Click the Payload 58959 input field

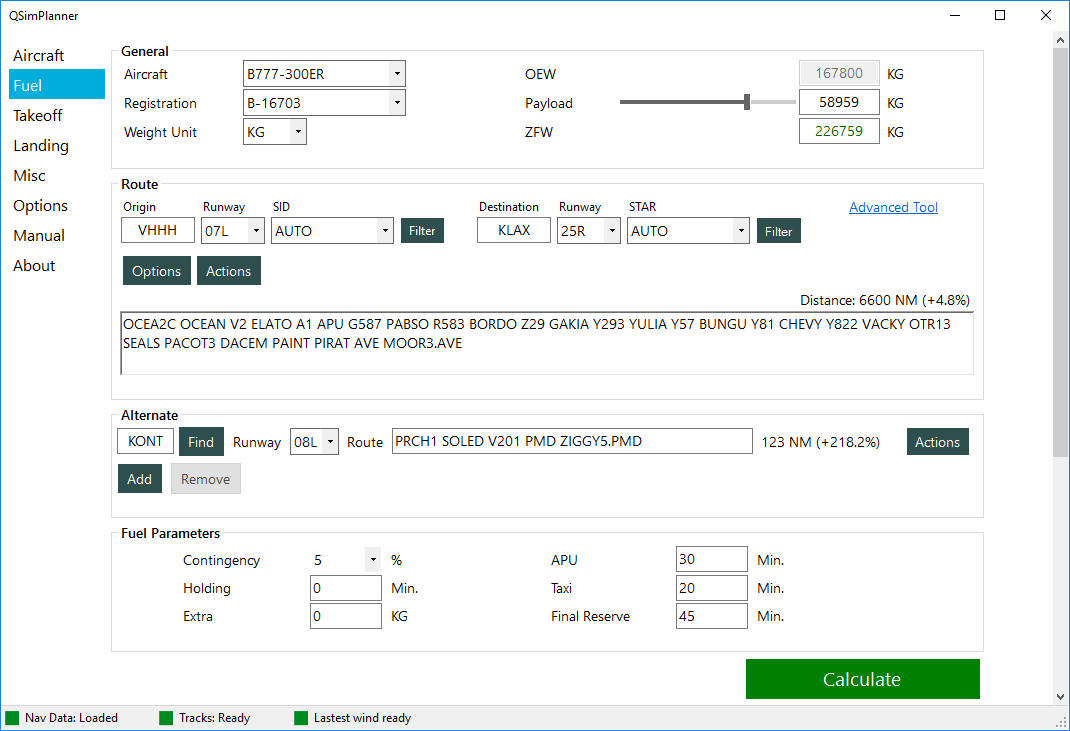tap(839, 102)
